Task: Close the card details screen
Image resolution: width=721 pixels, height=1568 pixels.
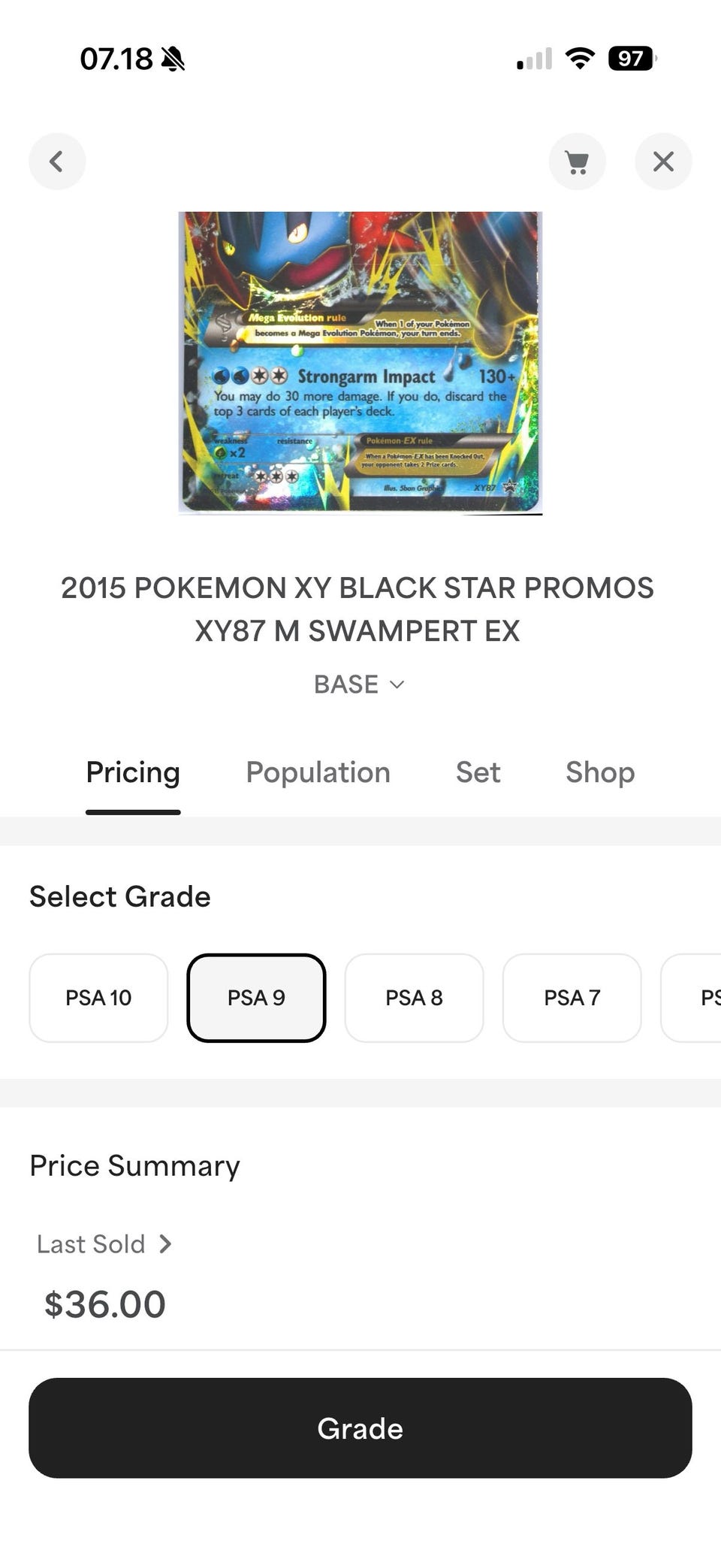Action: pyautogui.click(x=663, y=162)
